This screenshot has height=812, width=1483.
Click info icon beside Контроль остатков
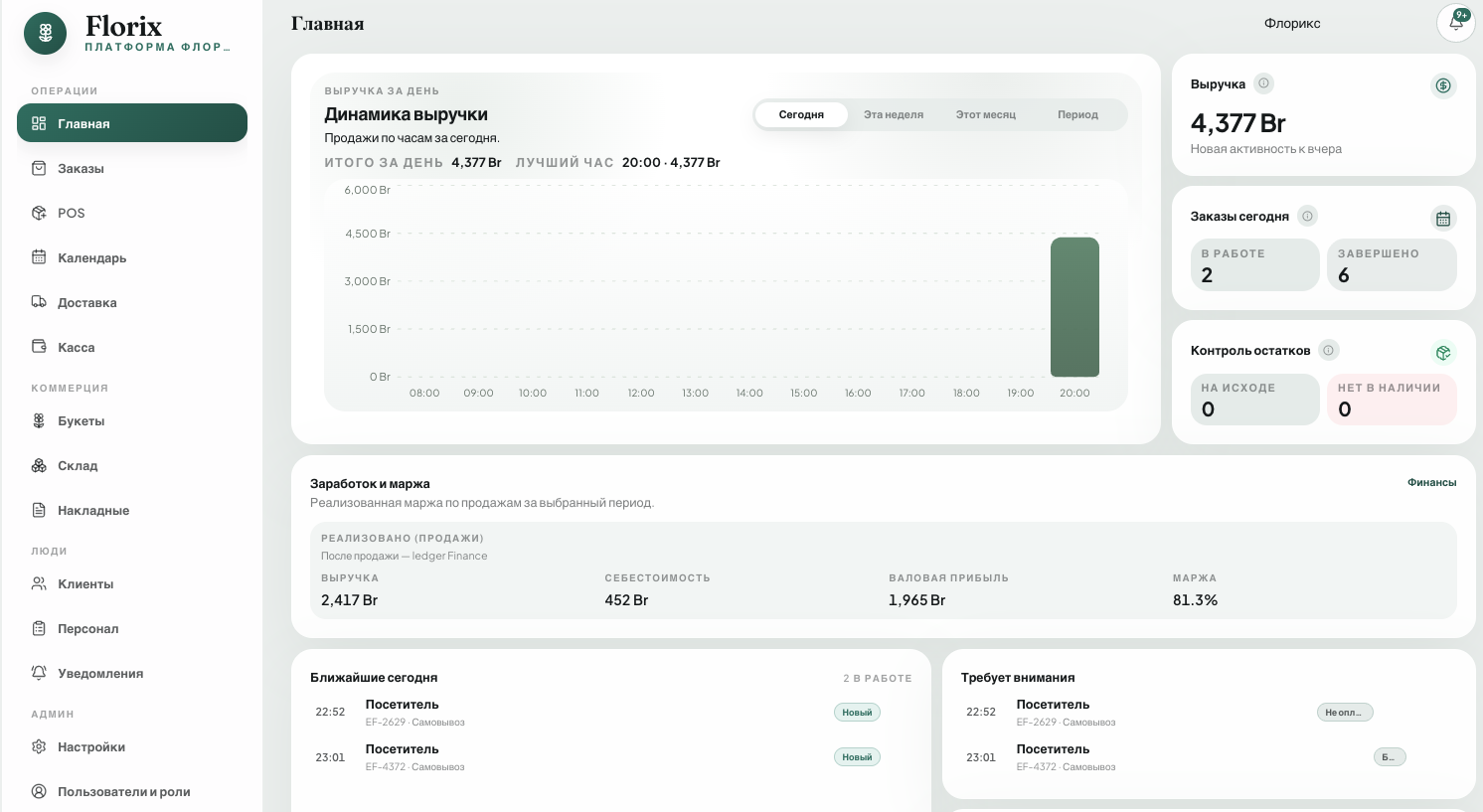pyautogui.click(x=1328, y=350)
